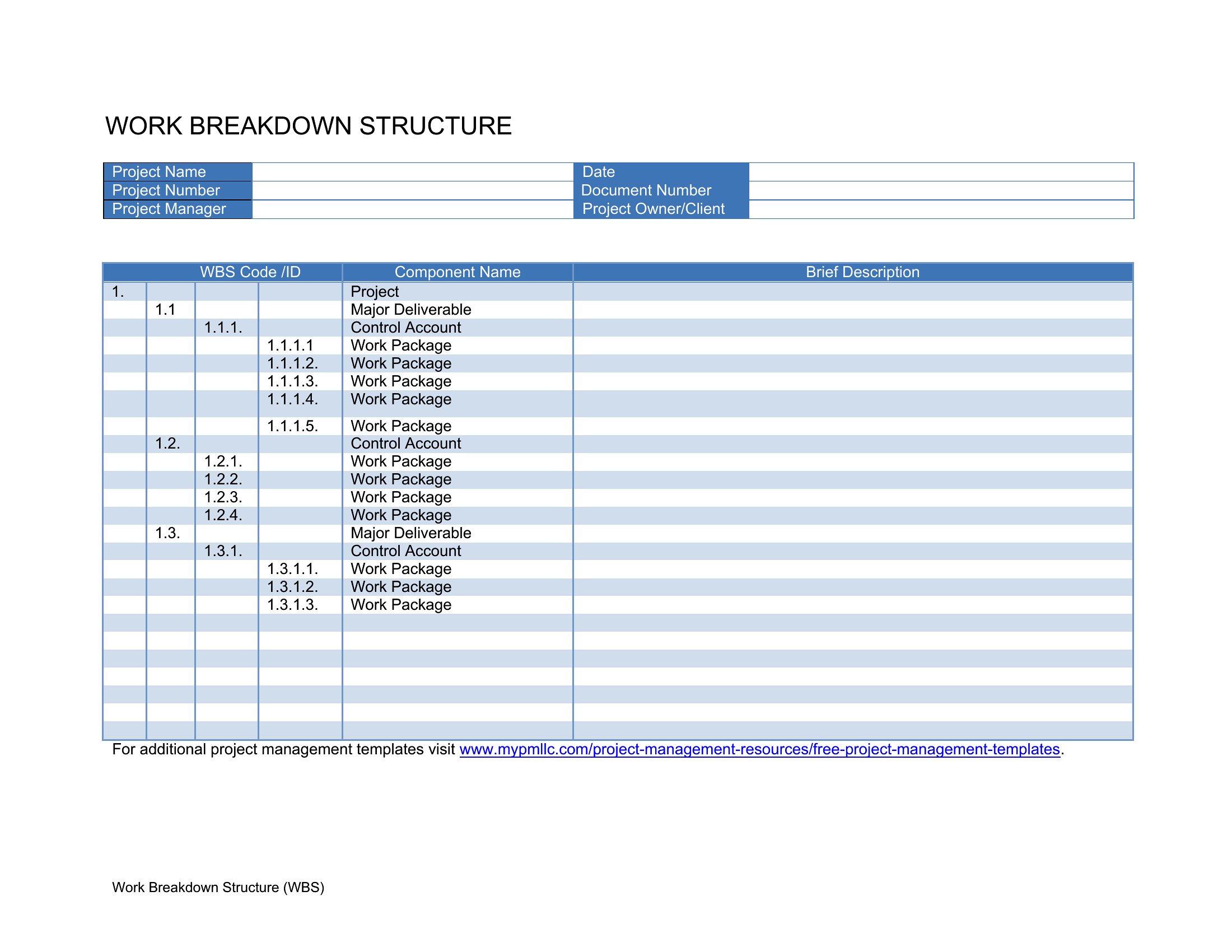The width and height of the screenshot is (1232, 952).
Task: Select 'Work Package' in row 1.1.1.2.
Action: pos(458,364)
